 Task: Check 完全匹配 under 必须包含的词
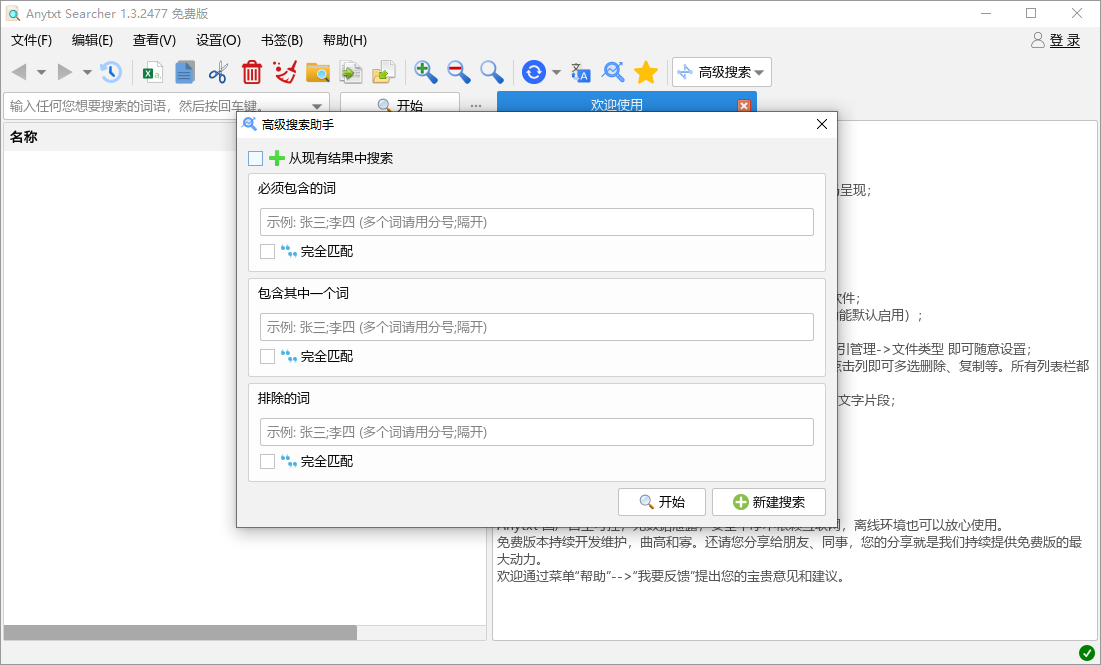coord(265,251)
